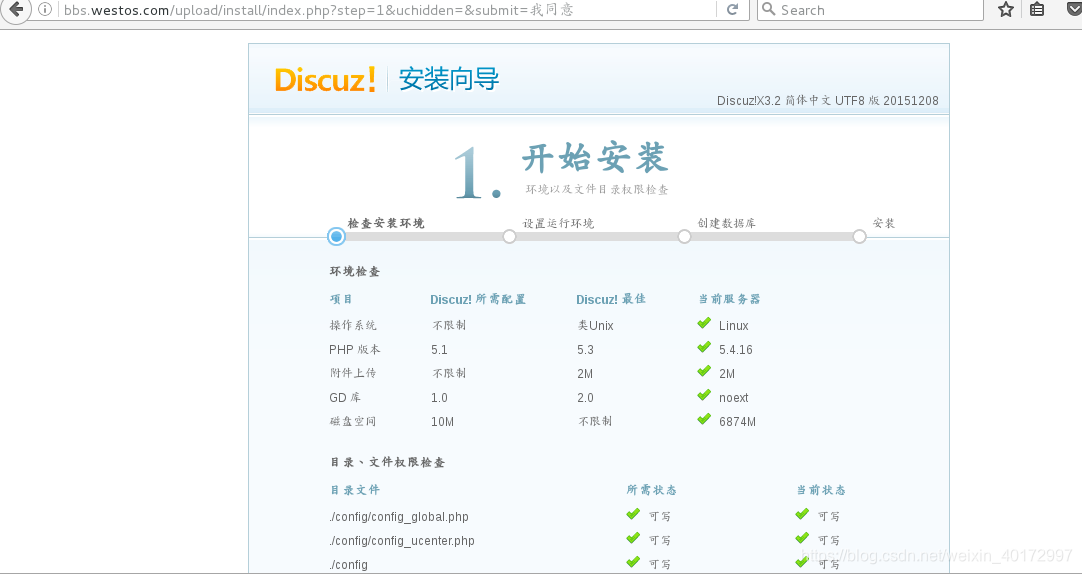Show bookmarks list icon

pyautogui.click(x=1036, y=10)
